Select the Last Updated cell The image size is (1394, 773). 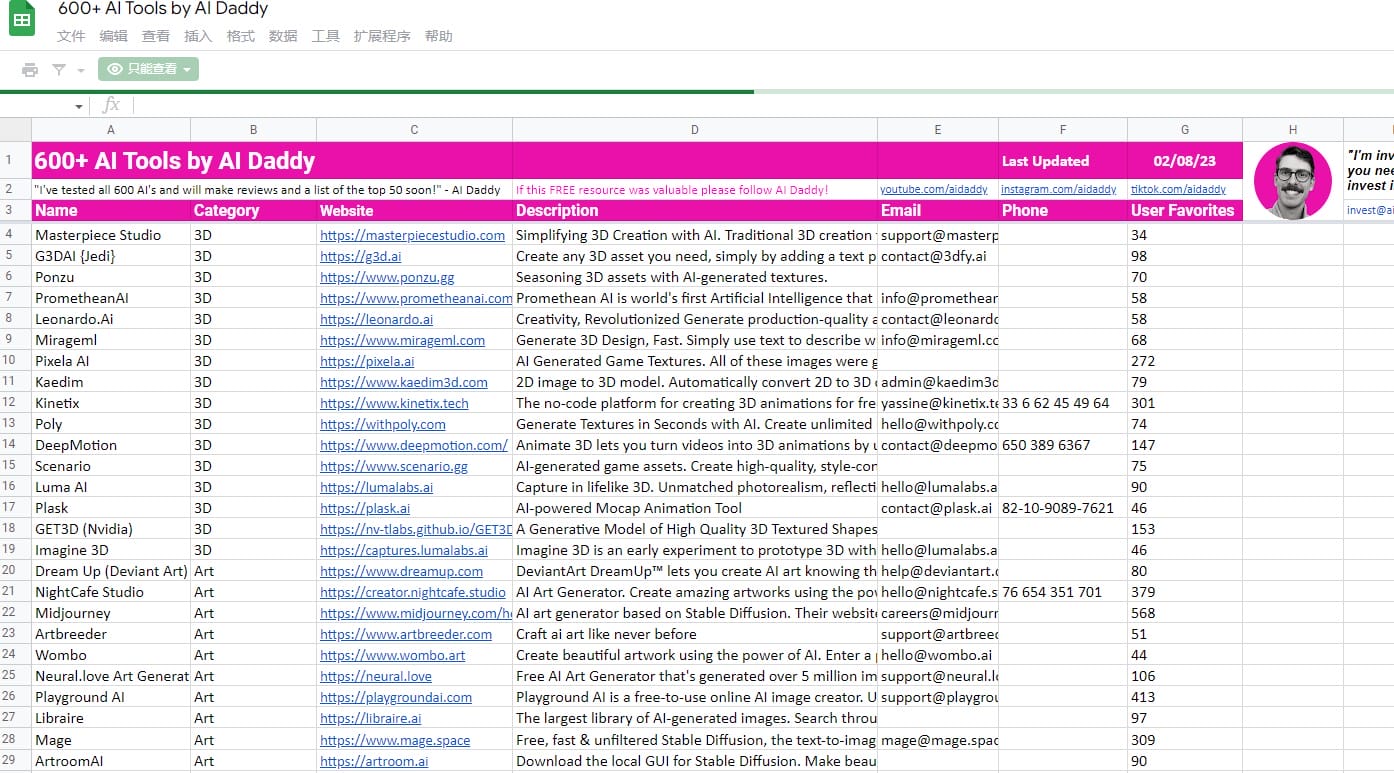tap(1063, 161)
